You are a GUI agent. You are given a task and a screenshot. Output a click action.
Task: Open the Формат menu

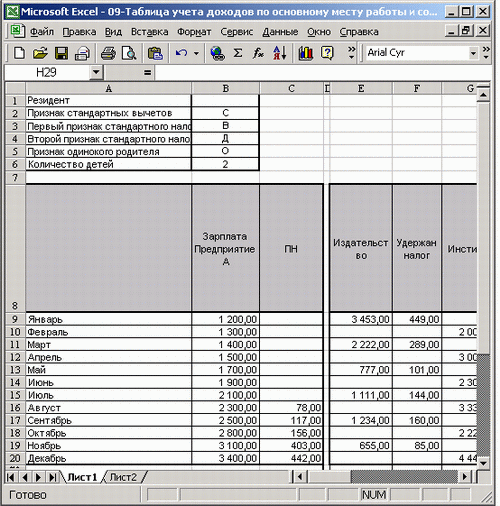pos(194,32)
